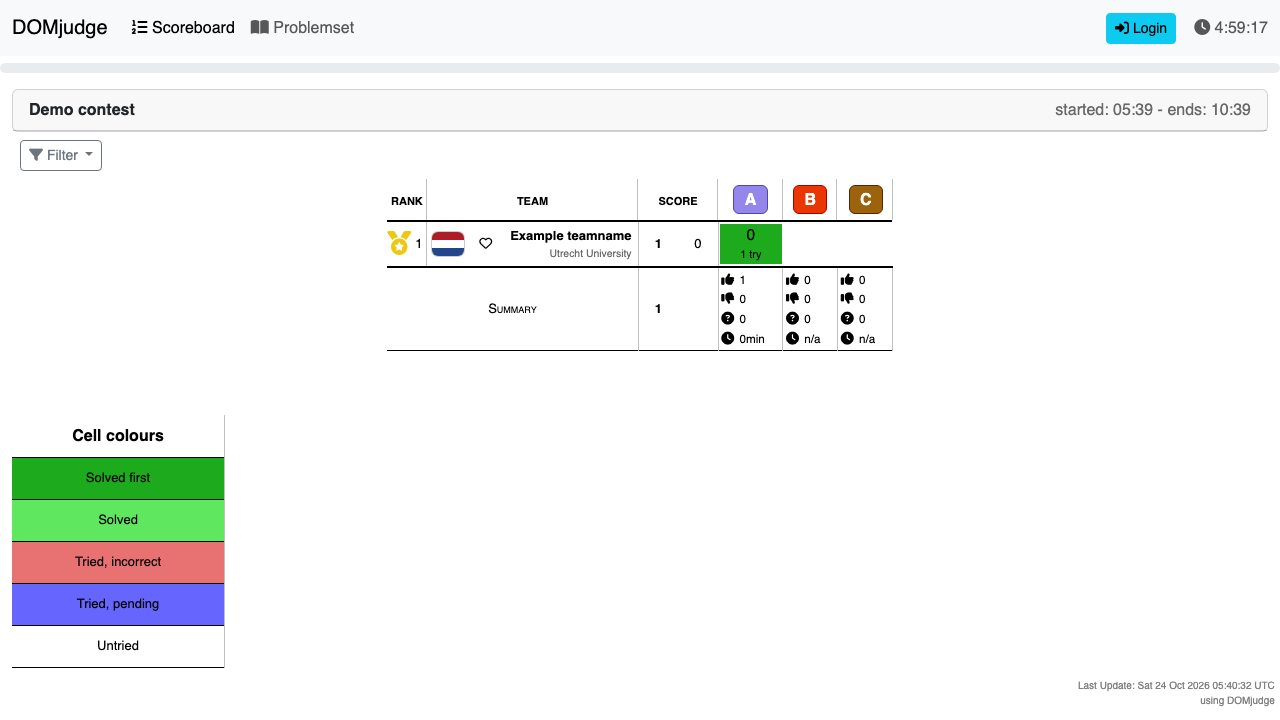Click the SCORE column header
1280x720 pixels.
coord(678,201)
